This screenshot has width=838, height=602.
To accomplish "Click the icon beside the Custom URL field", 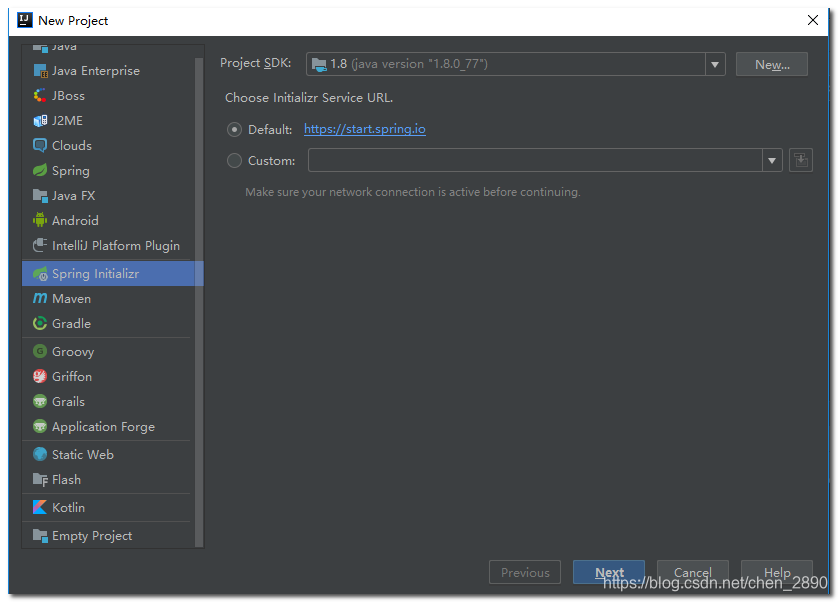I will (801, 160).
